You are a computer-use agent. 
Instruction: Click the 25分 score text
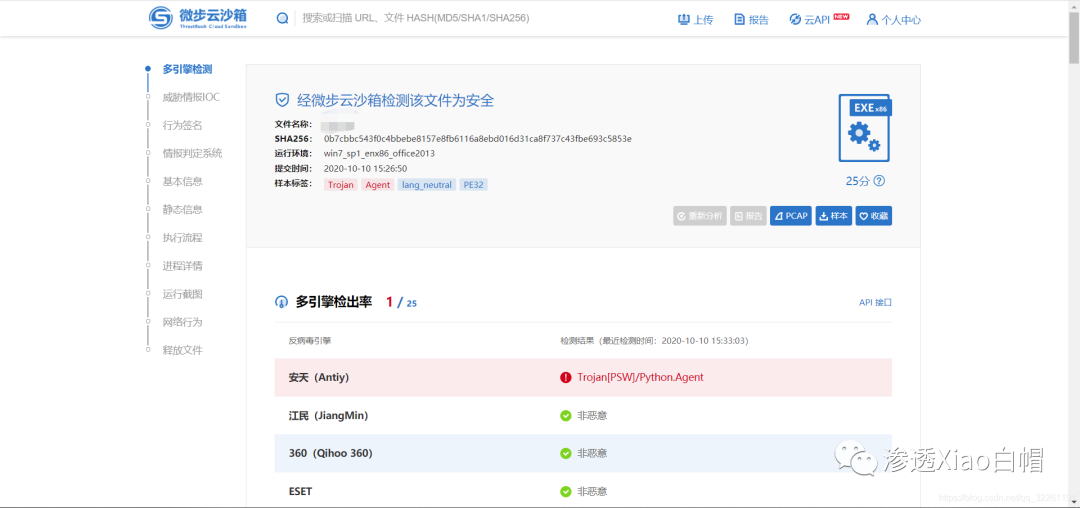coord(858,181)
